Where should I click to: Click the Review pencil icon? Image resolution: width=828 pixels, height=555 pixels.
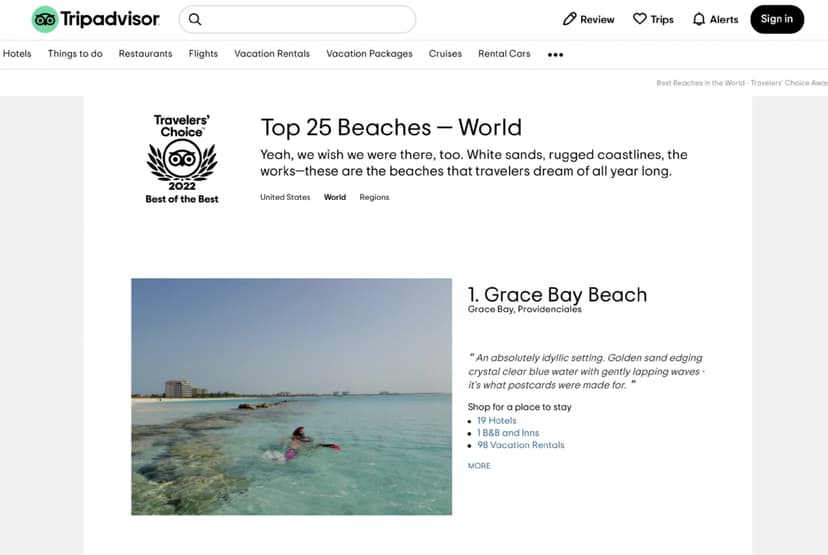(x=570, y=19)
